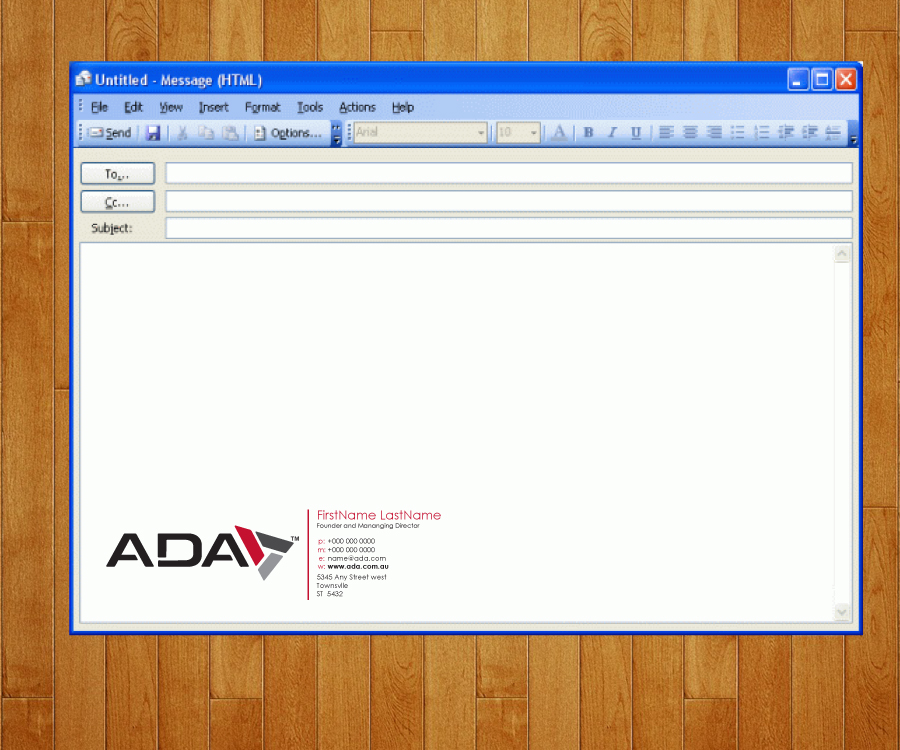900x750 pixels.
Task: Click the 5345 Any Street west address
Action: pos(351,577)
